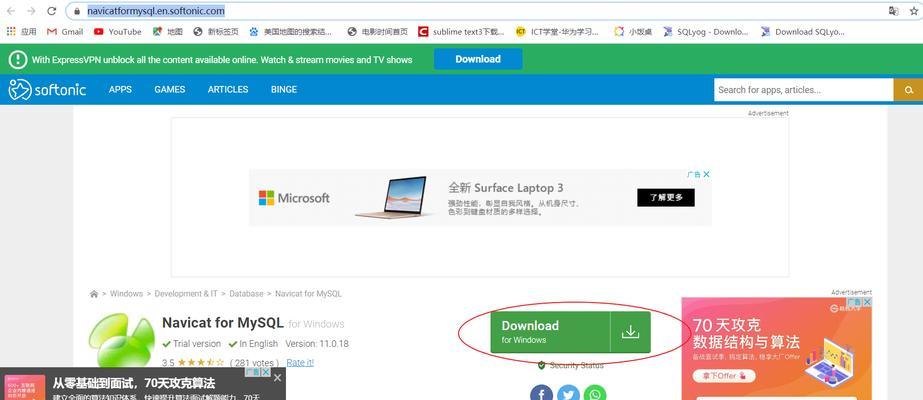923x400 pixels.
Task: Click the star rating row
Action: point(201,362)
